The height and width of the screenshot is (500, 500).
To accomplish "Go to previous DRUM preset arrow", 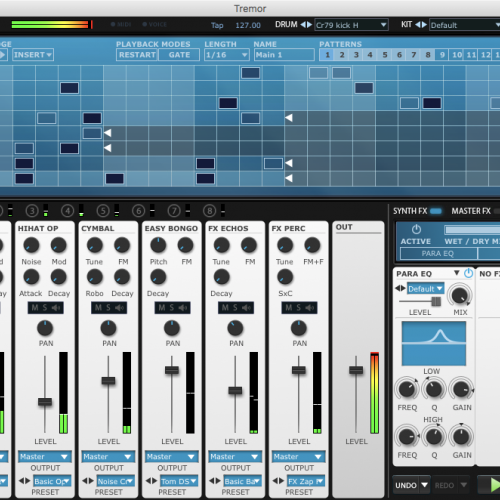I will 303,25.
